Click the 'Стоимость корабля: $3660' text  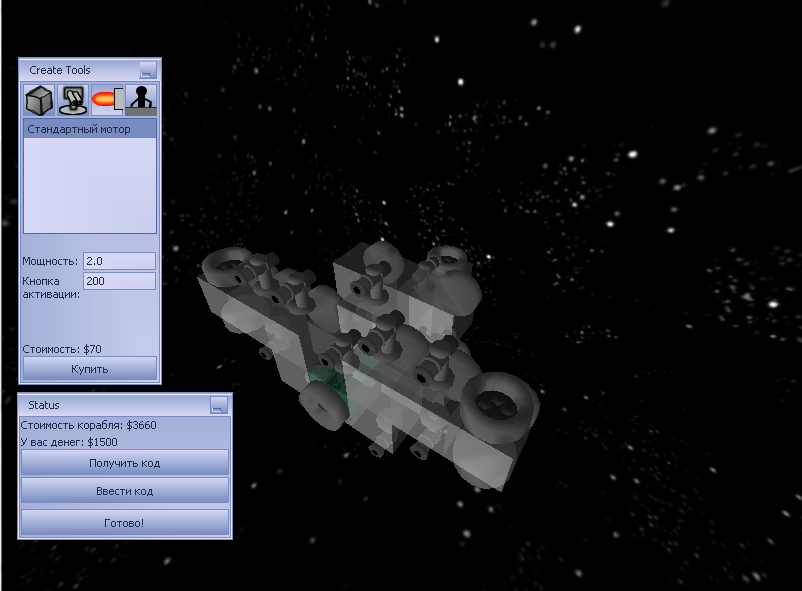click(x=88, y=425)
